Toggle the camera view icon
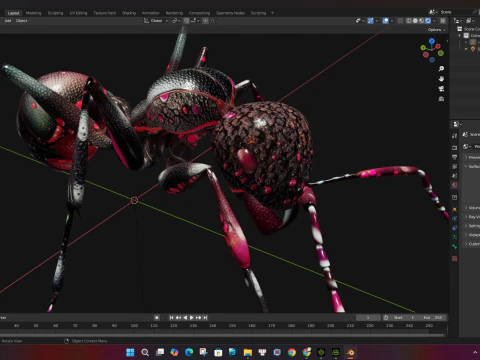Viewport: 480px width, 360px height. (x=441, y=89)
